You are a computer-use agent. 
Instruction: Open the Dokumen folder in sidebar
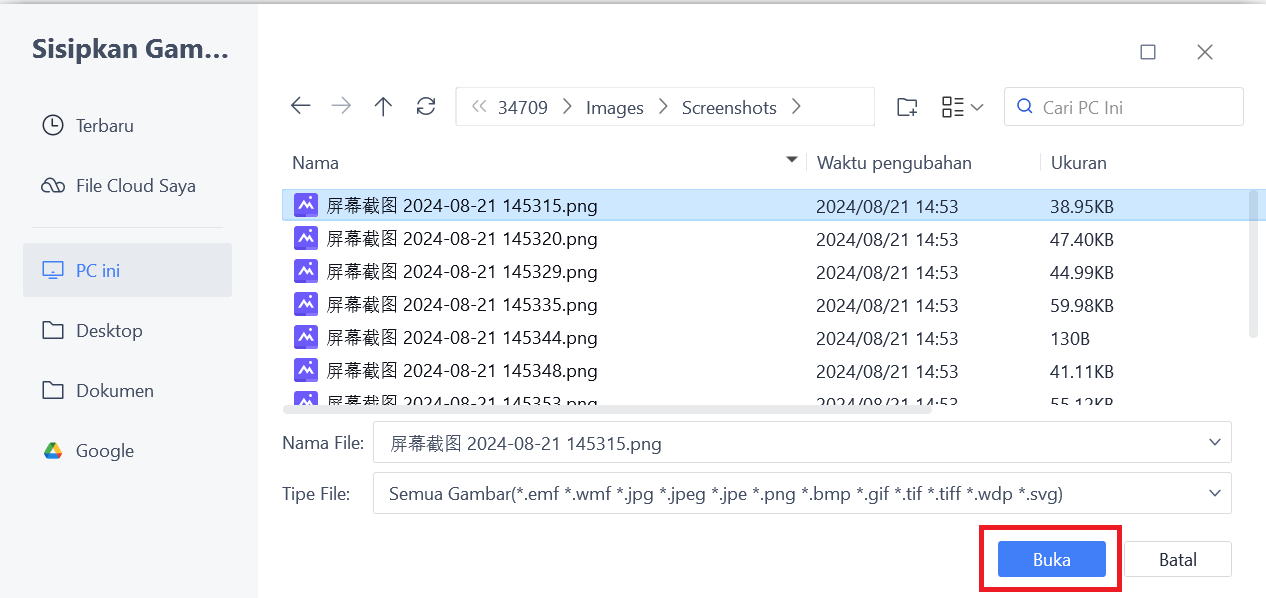click(x=127, y=391)
